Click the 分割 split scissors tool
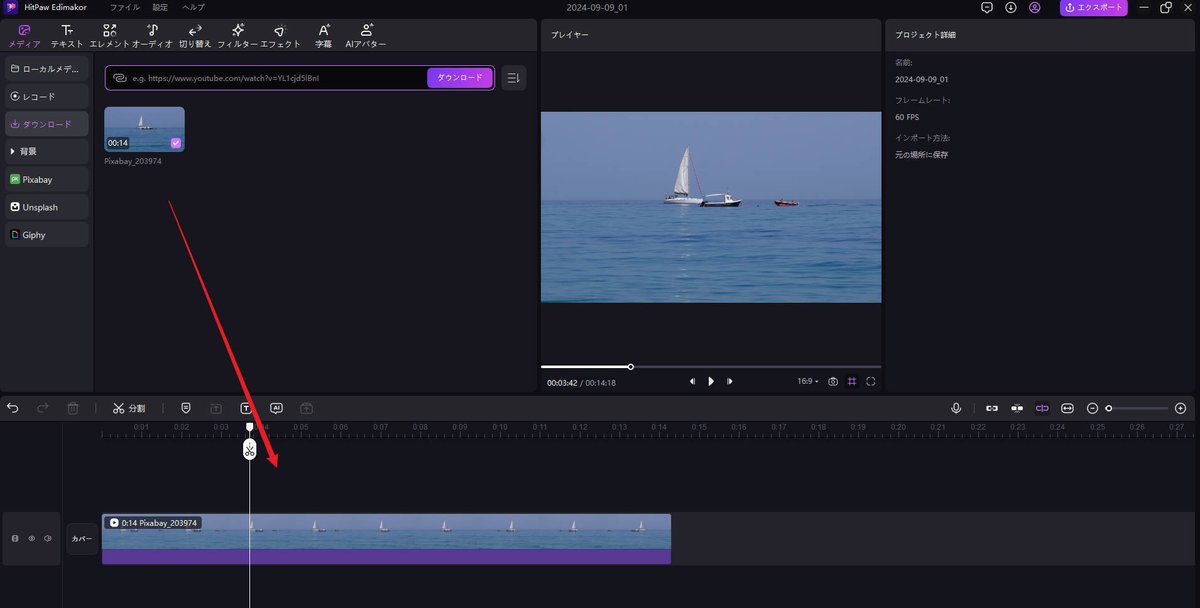This screenshot has height=608, width=1200. click(x=129, y=408)
